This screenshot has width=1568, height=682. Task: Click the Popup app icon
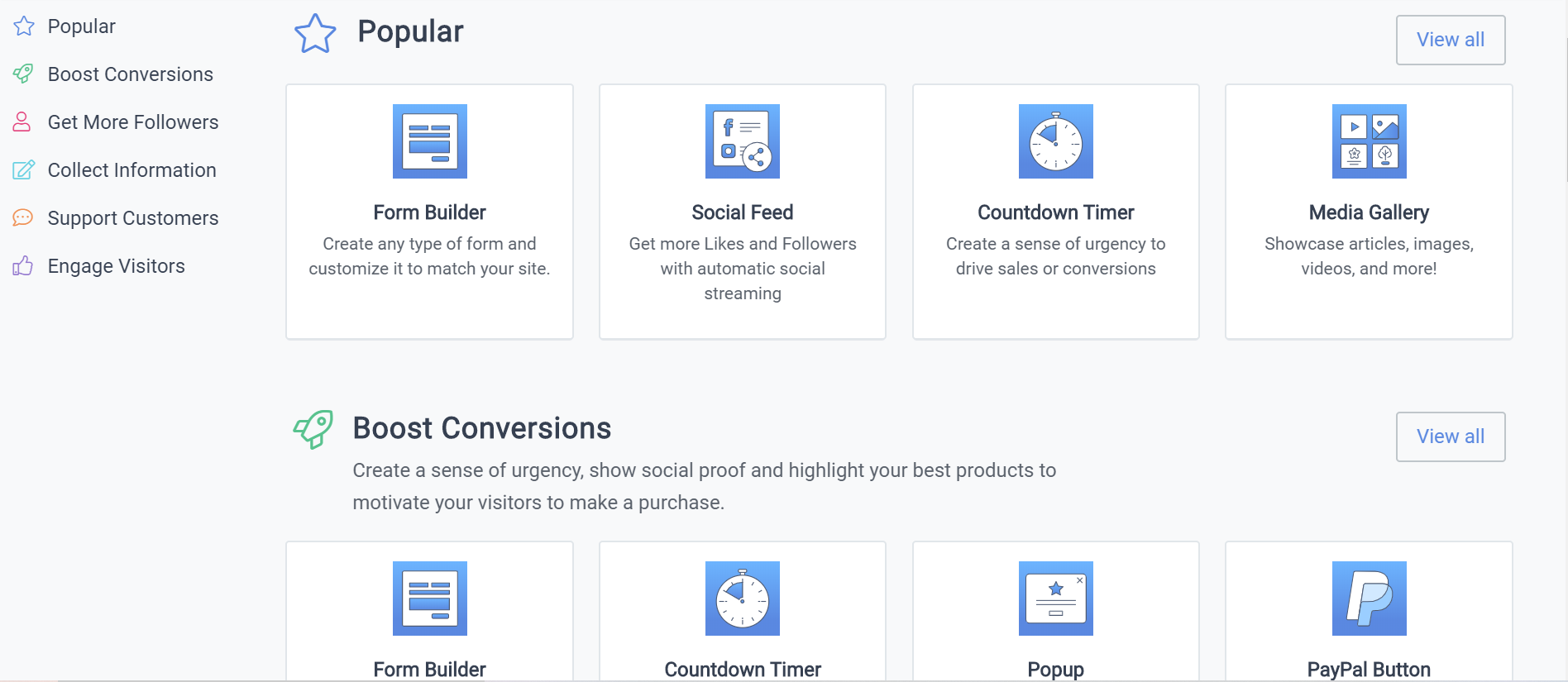(1055, 599)
